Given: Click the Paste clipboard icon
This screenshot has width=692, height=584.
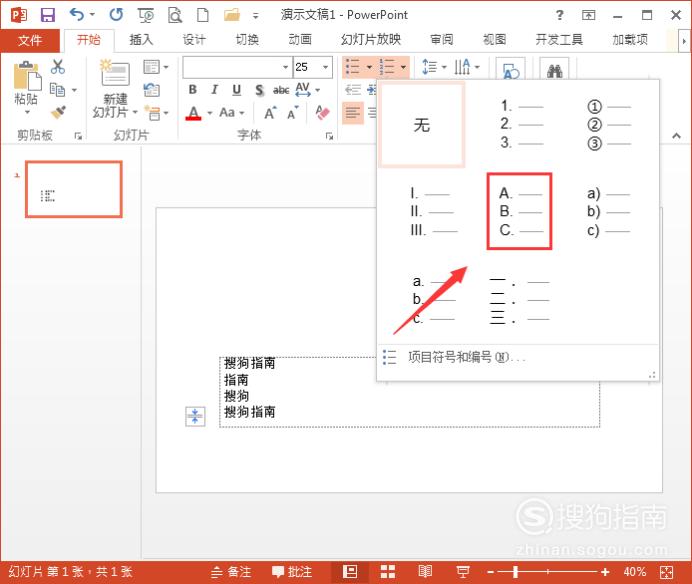Looking at the screenshot, I should (x=27, y=76).
